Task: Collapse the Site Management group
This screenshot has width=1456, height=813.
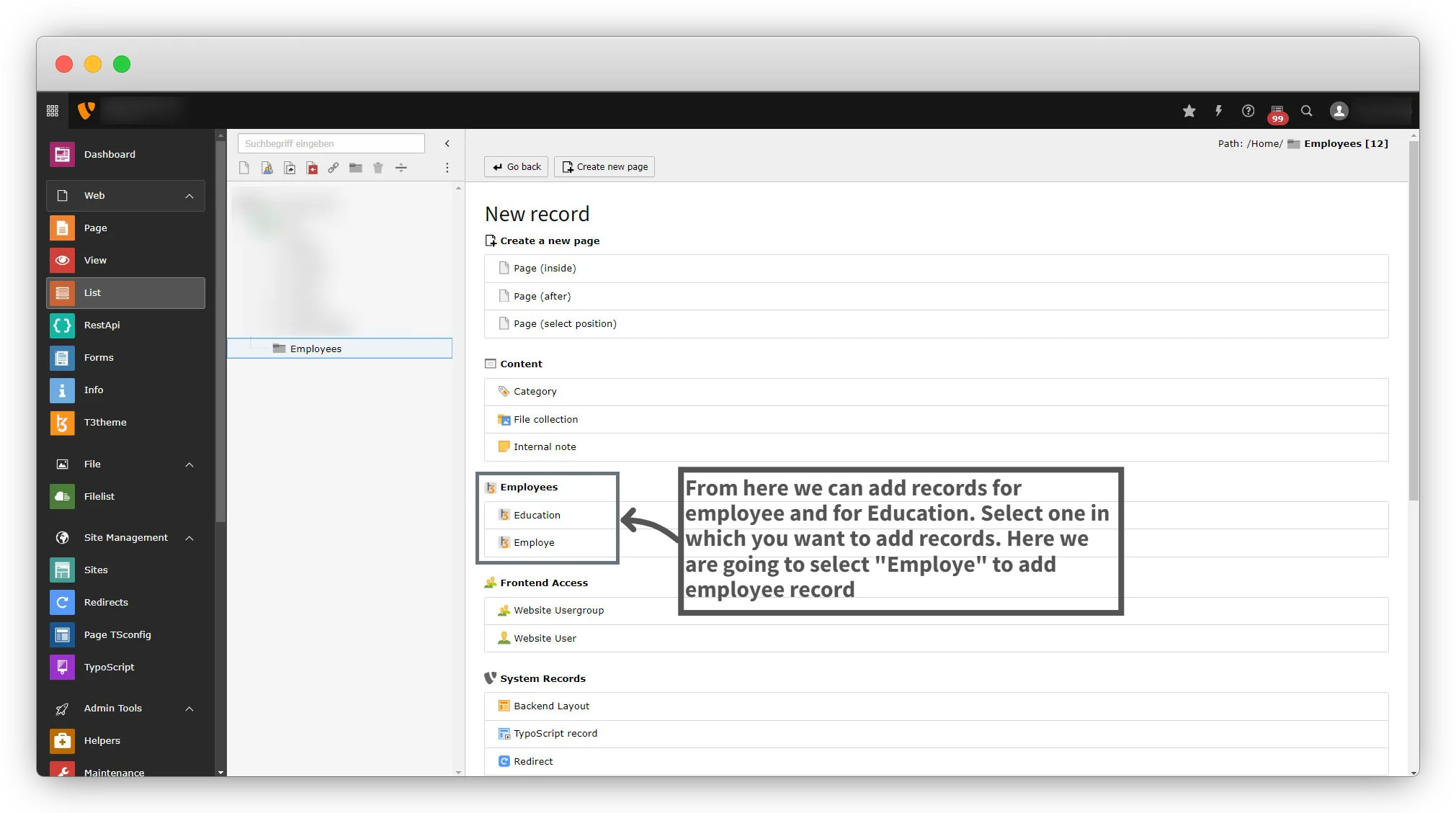Action: pyautogui.click(x=189, y=538)
